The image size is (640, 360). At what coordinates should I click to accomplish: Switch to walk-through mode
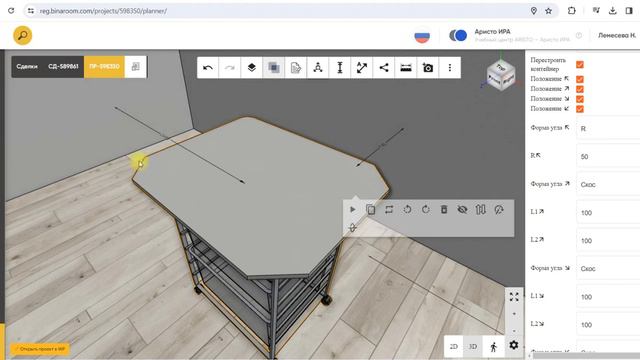493,347
